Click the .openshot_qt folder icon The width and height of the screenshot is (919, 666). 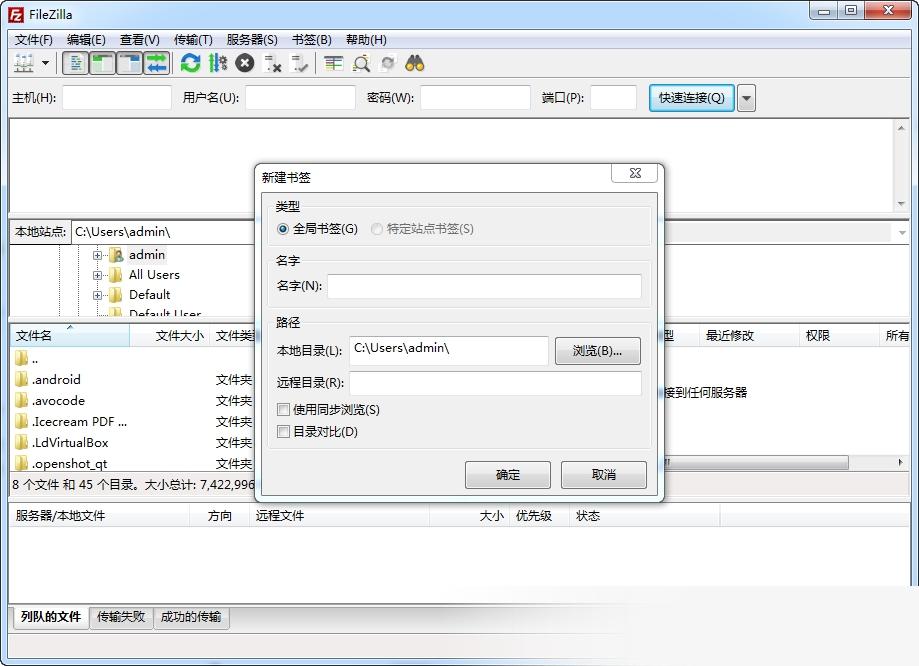22,463
